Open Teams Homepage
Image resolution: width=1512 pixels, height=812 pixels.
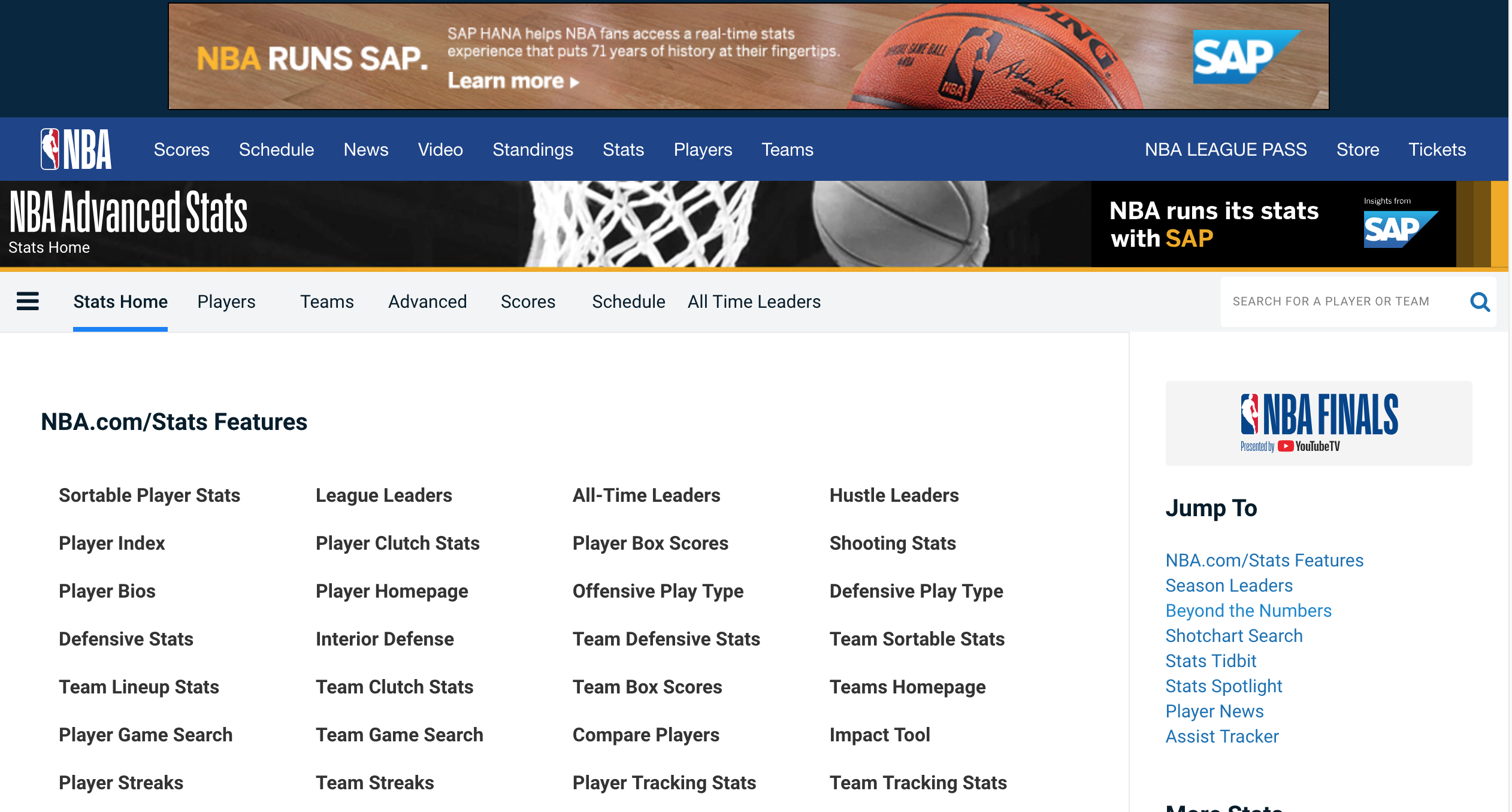click(908, 687)
